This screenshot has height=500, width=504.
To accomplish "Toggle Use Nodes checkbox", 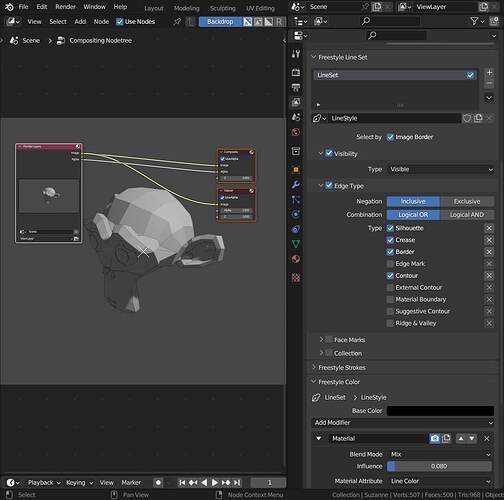I will coord(119,22).
